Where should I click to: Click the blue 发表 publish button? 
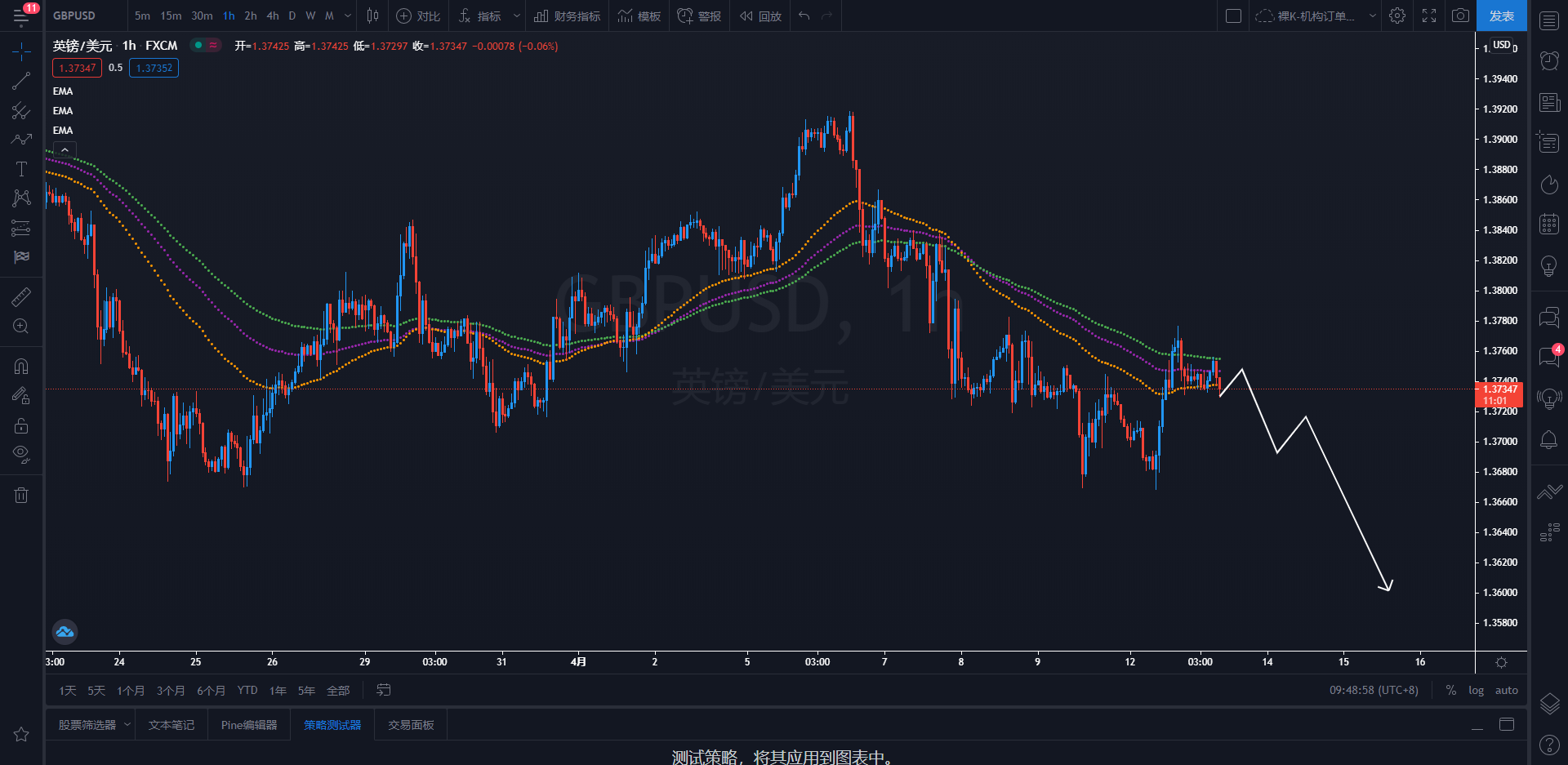coord(1501,16)
